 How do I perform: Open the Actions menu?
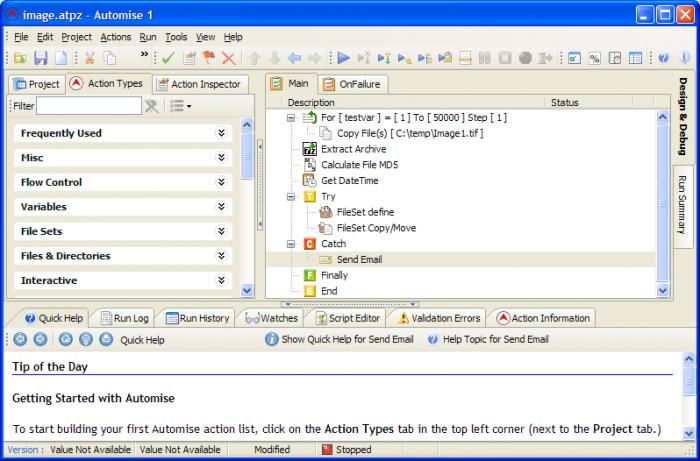point(116,37)
